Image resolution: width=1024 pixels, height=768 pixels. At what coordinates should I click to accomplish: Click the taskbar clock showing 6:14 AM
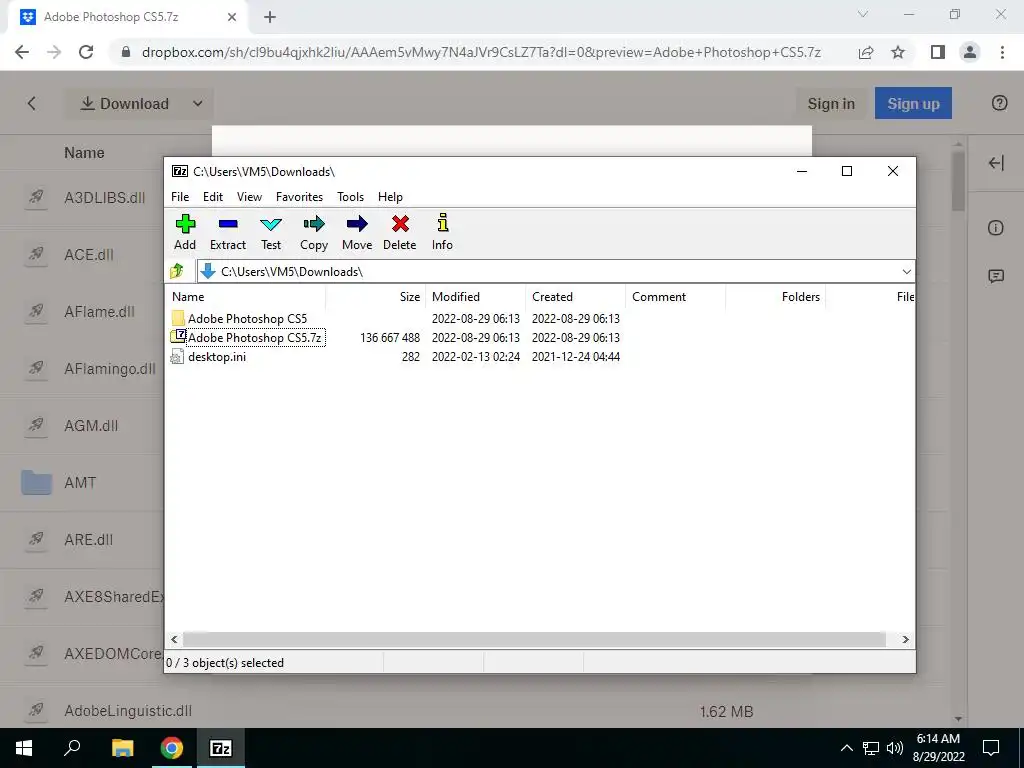tap(938, 748)
